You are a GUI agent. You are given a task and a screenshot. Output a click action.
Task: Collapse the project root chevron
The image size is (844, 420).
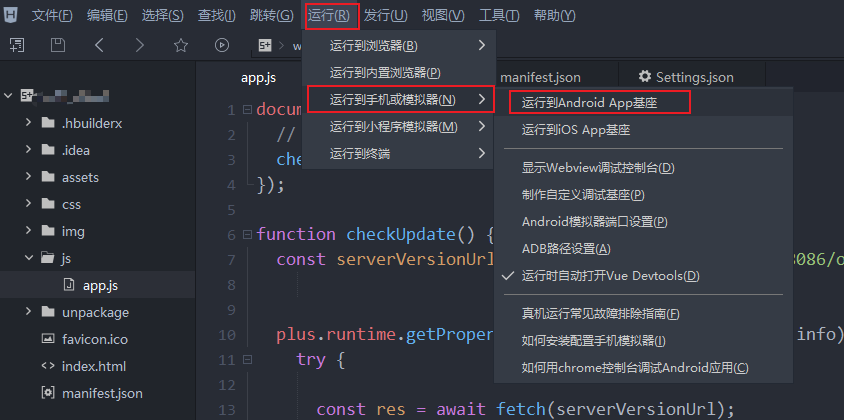click(x=8, y=96)
